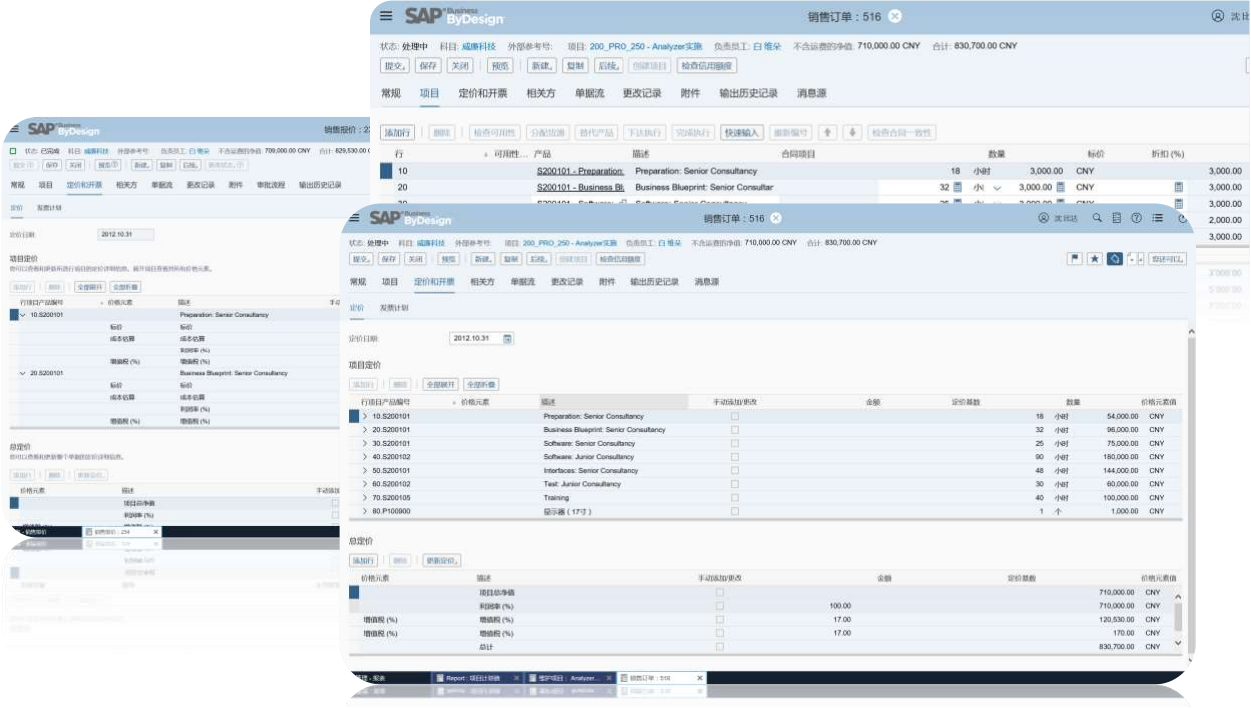Tick manual-change checkbox for Business Blueprint row
The height and width of the screenshot is (708, 1251).
pos(735,430)
